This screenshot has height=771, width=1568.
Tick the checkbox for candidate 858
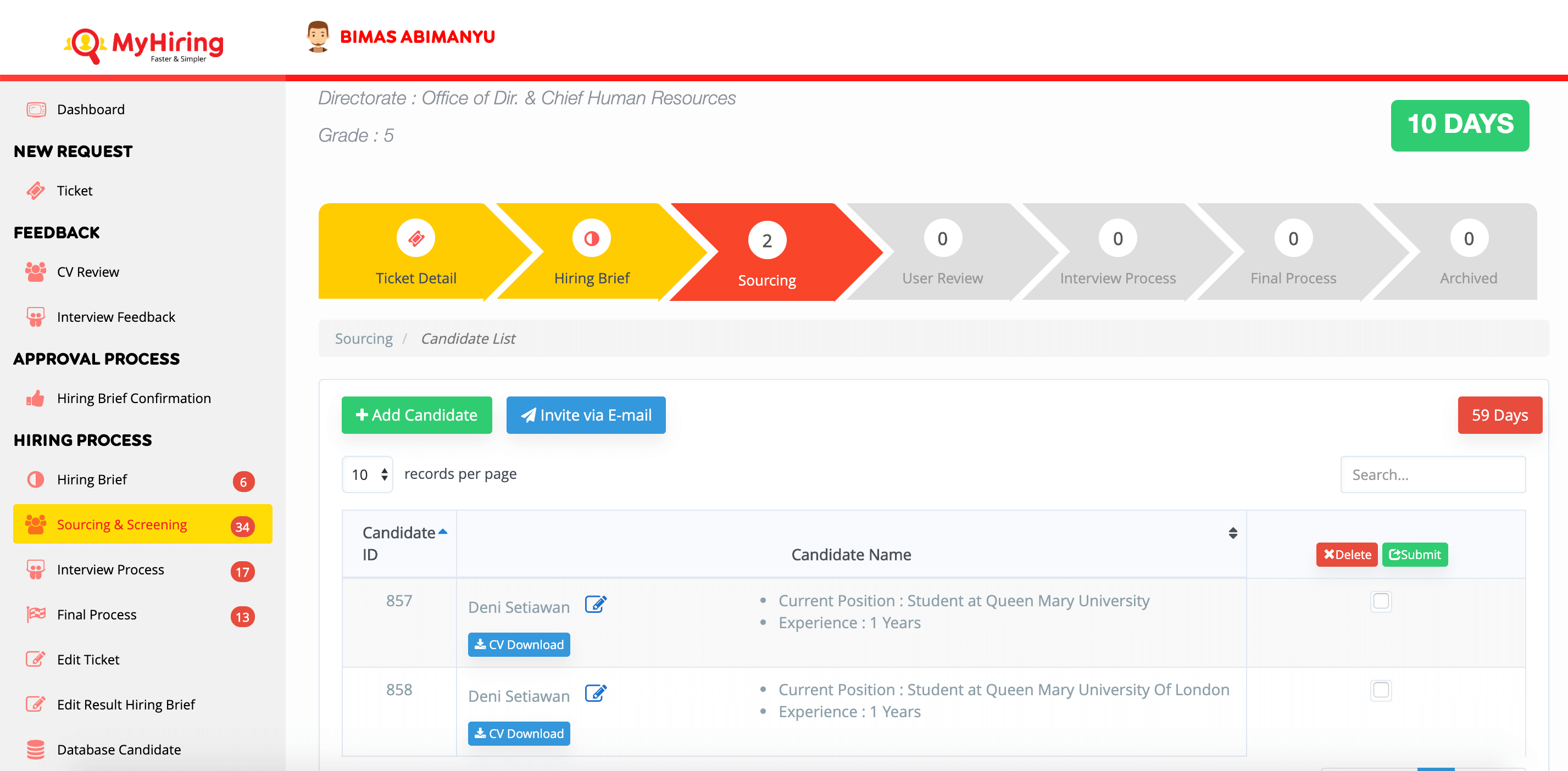1381,690
